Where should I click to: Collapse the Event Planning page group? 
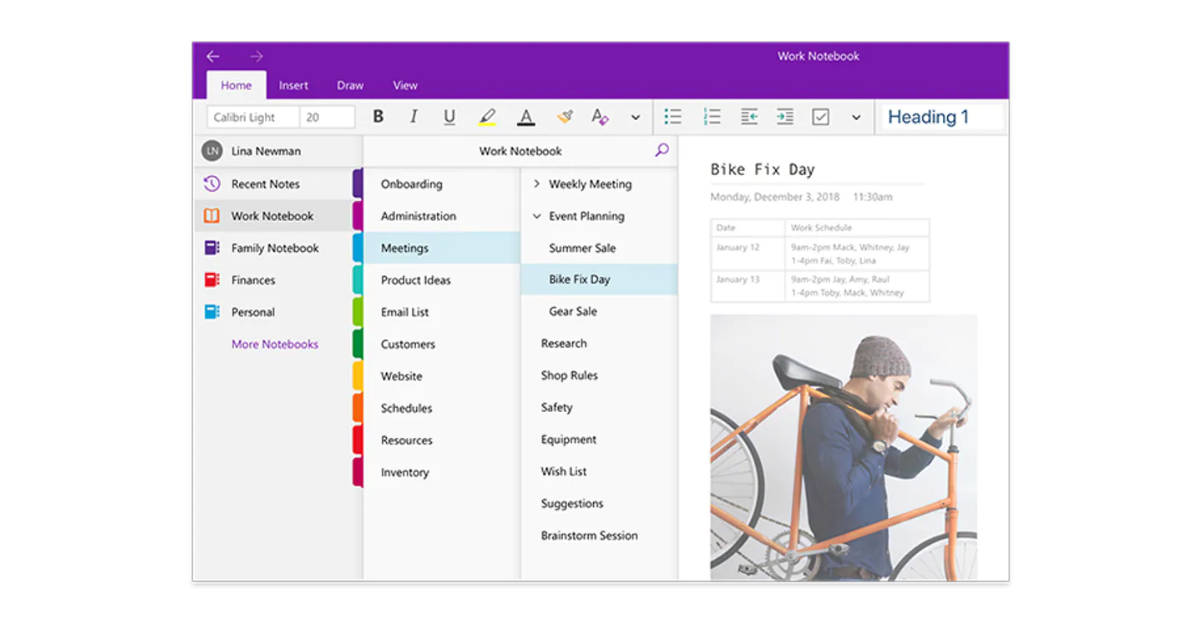[x=537, y=216]
